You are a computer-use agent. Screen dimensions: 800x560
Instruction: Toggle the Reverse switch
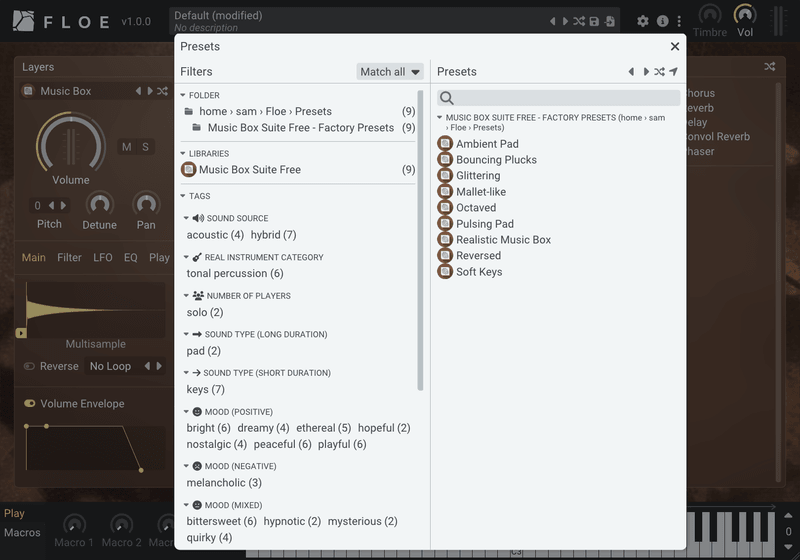coord(29,366)
